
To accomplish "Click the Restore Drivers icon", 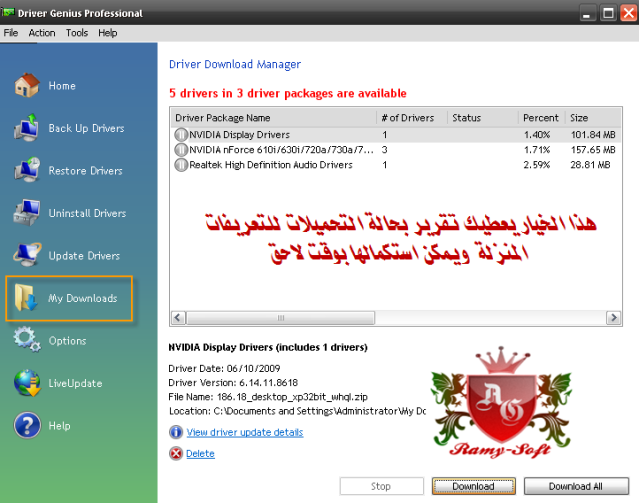I will [27, 170].
